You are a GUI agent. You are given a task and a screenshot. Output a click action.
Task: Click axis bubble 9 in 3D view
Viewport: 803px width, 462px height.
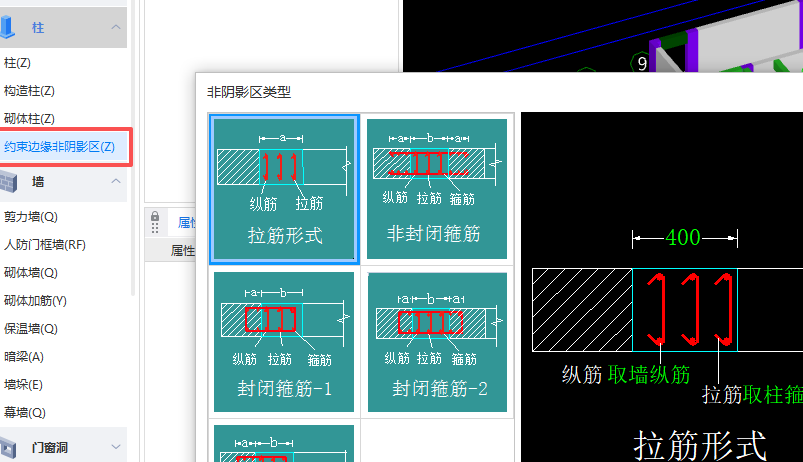point(642,64)
